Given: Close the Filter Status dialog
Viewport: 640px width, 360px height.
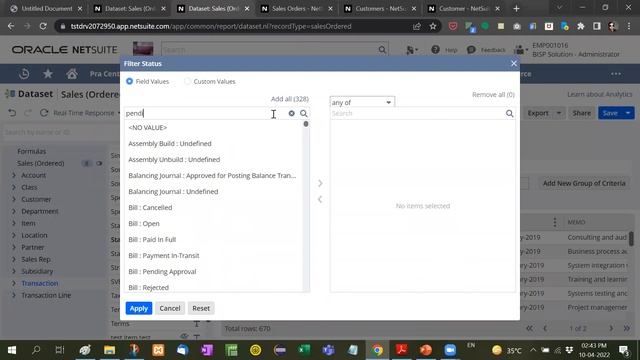Looking at the screenshot, I should point(514,63).
